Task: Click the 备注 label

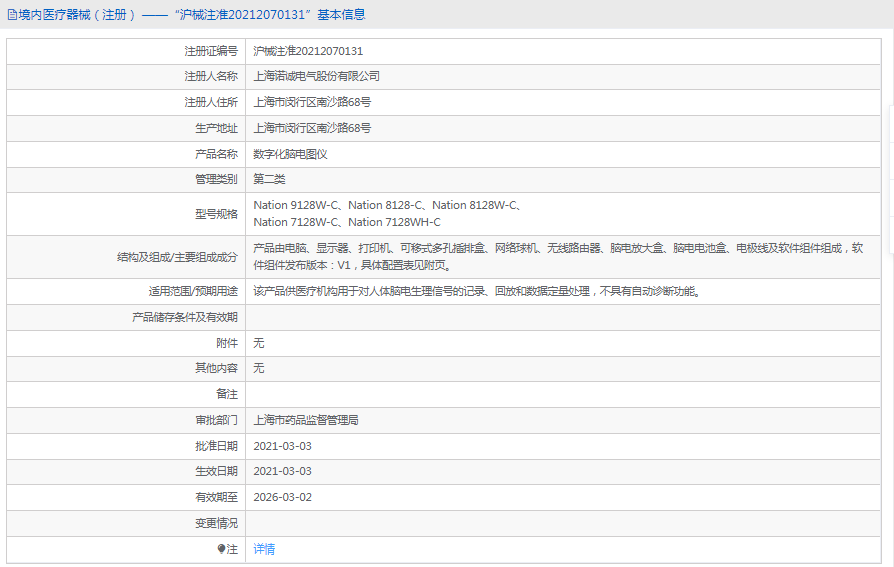Action: (227, 394)
